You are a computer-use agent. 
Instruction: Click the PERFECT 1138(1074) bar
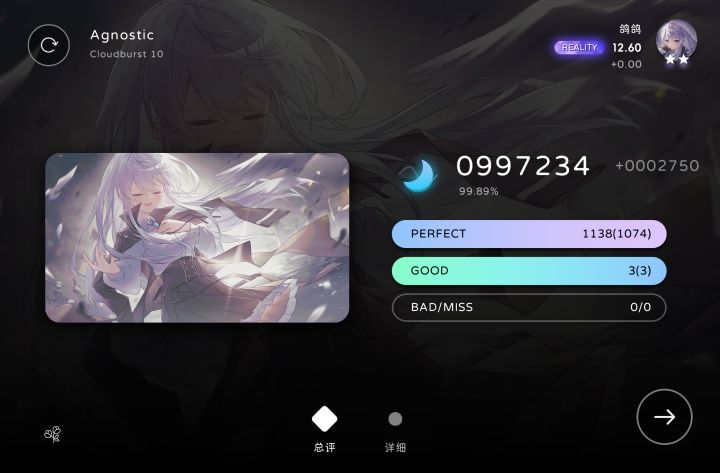tap(529, 234)
